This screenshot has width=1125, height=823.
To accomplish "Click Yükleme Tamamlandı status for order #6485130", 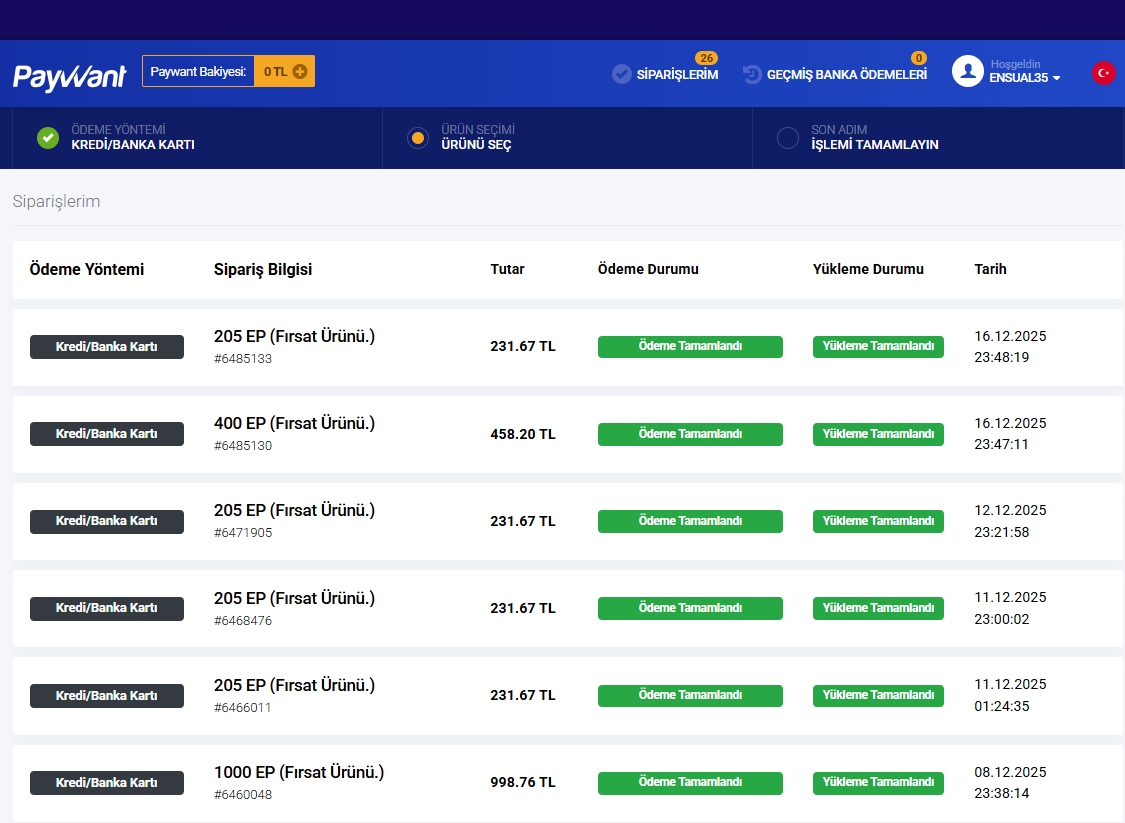I will pyautogui.click(x=878, y=434).
